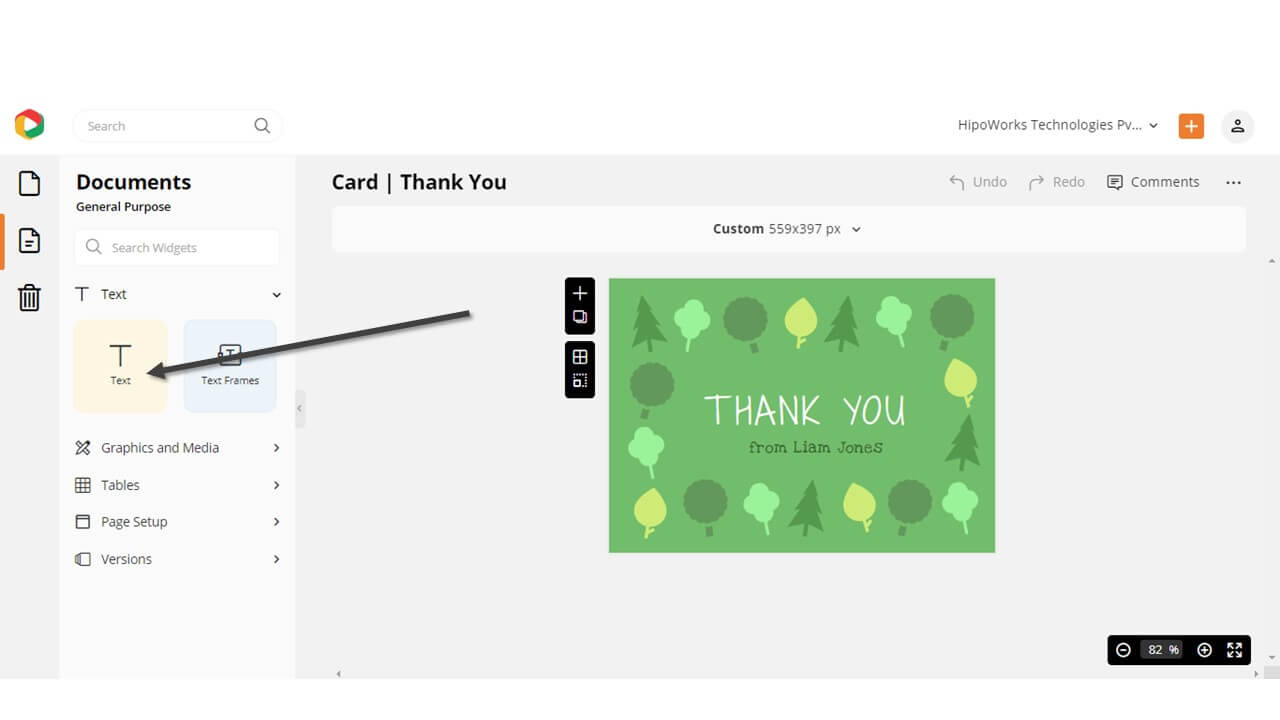
Task: Click the add page plus icon
Action: click(x=580, y=293)
